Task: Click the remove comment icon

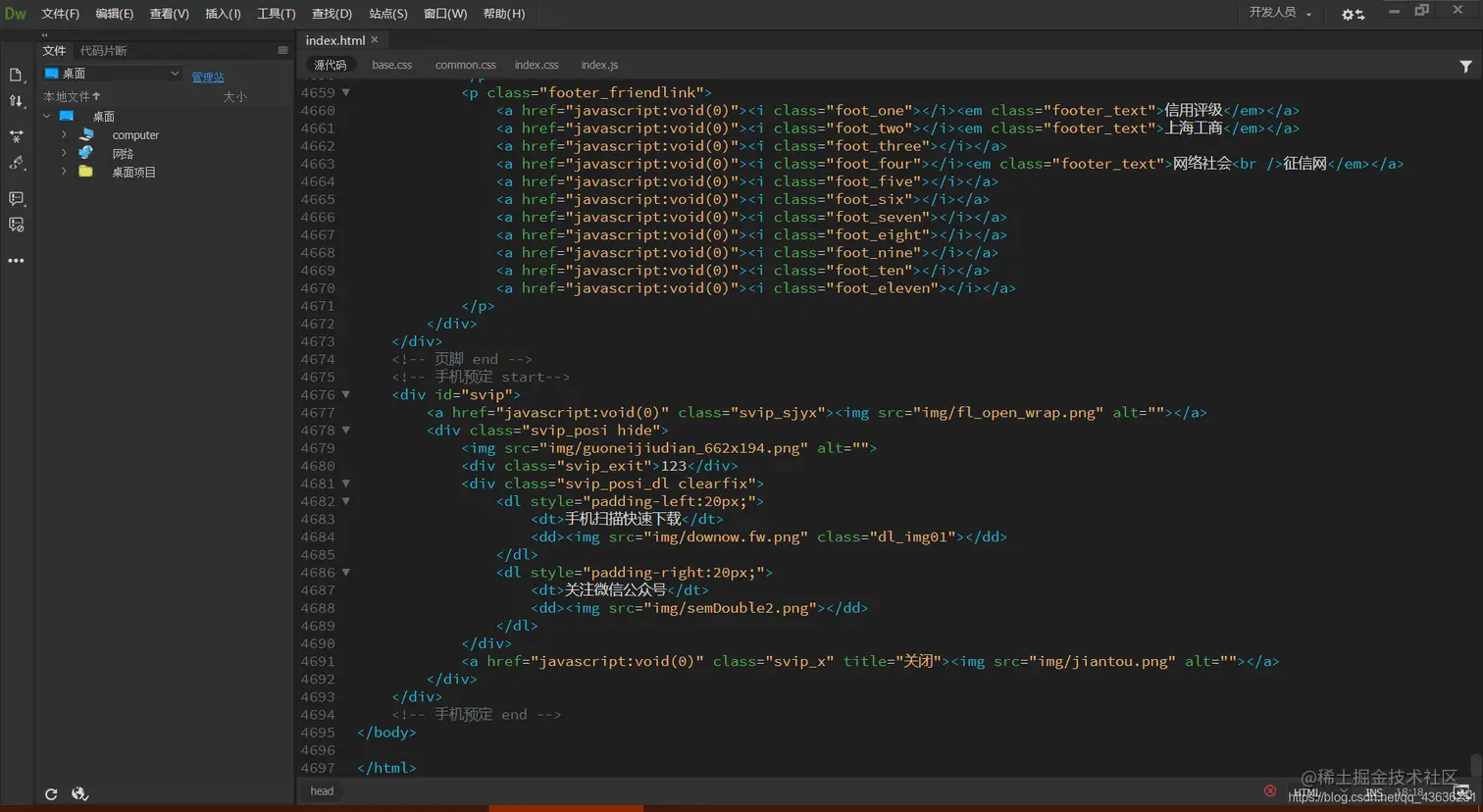Action: tap(16, 225)
